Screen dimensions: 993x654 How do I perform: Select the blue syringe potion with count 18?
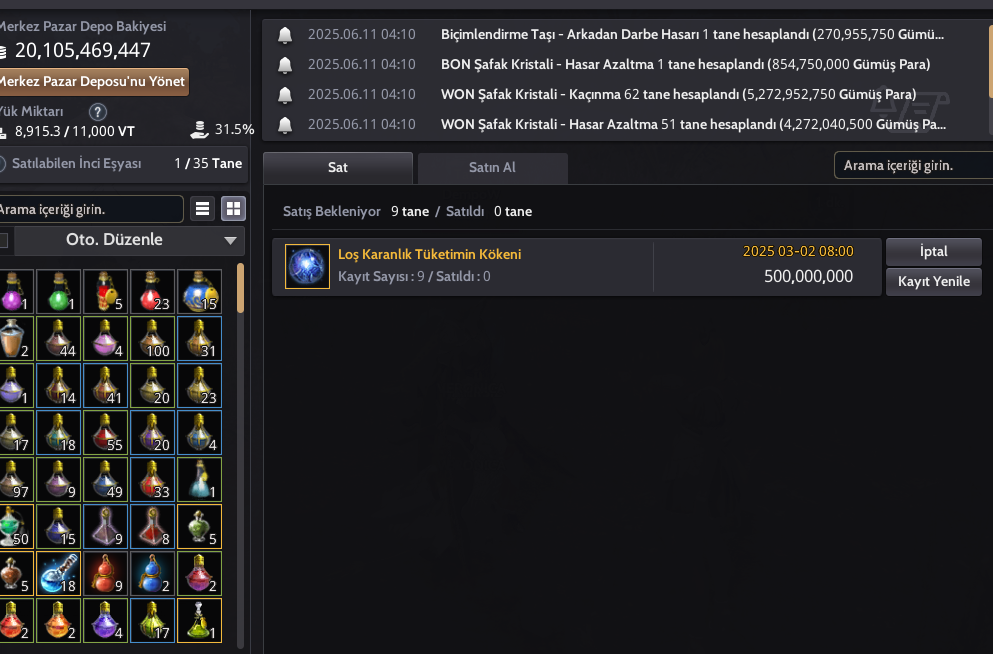tap(58, 573)
